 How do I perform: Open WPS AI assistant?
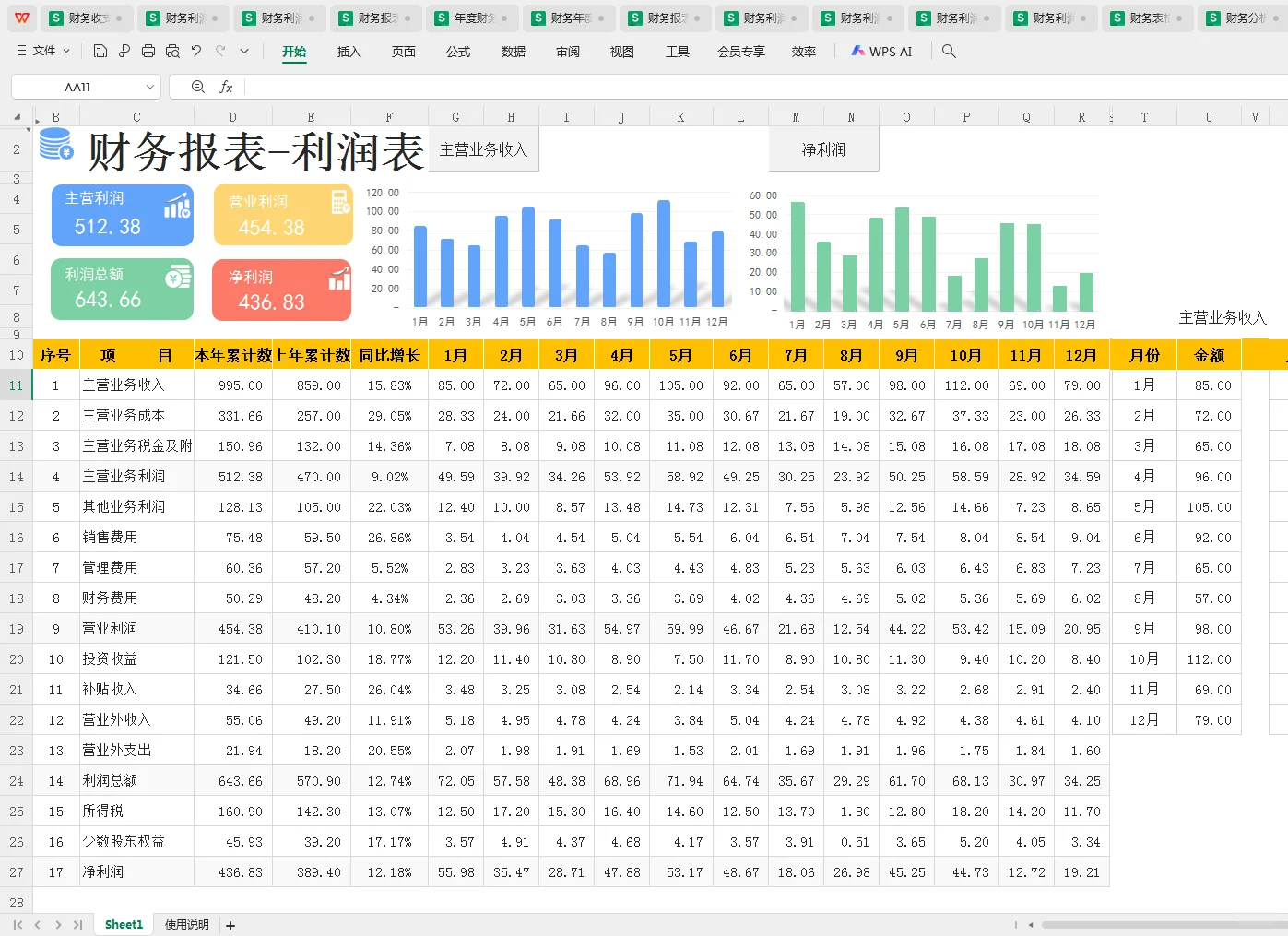point(880,52)
